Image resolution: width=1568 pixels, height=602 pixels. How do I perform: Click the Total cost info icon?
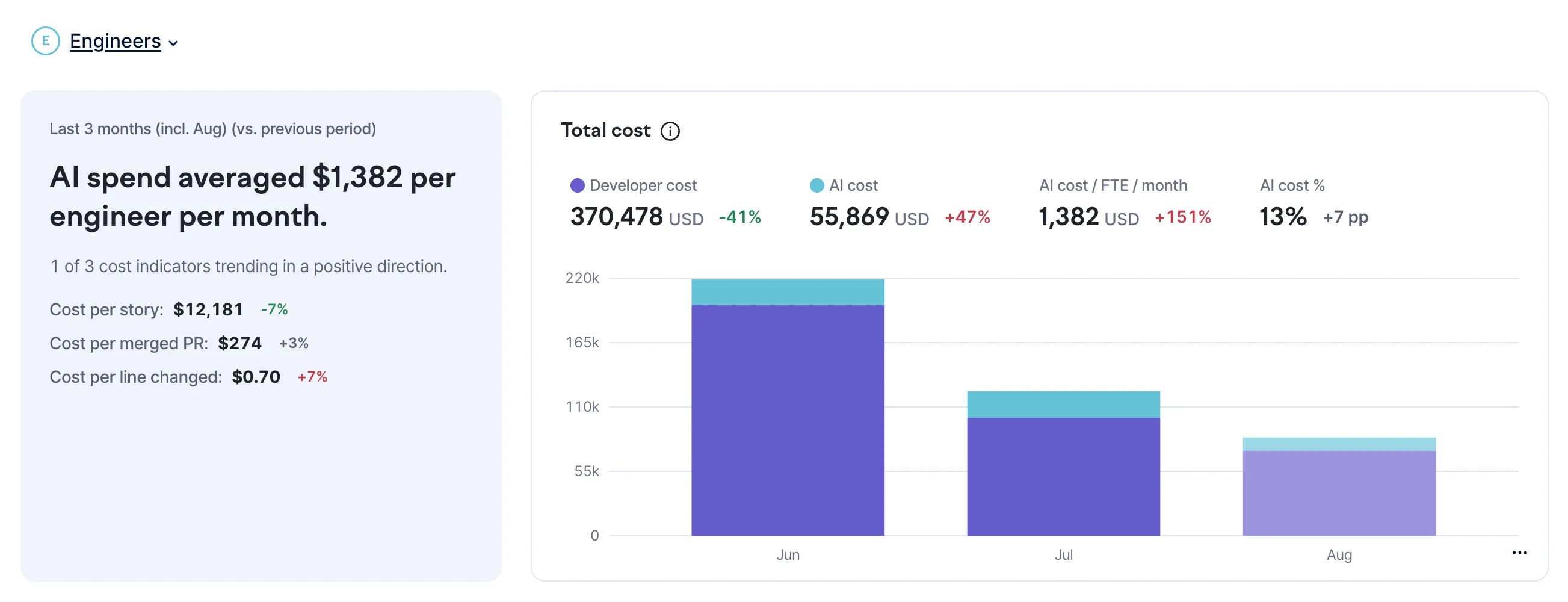[670, 131]
